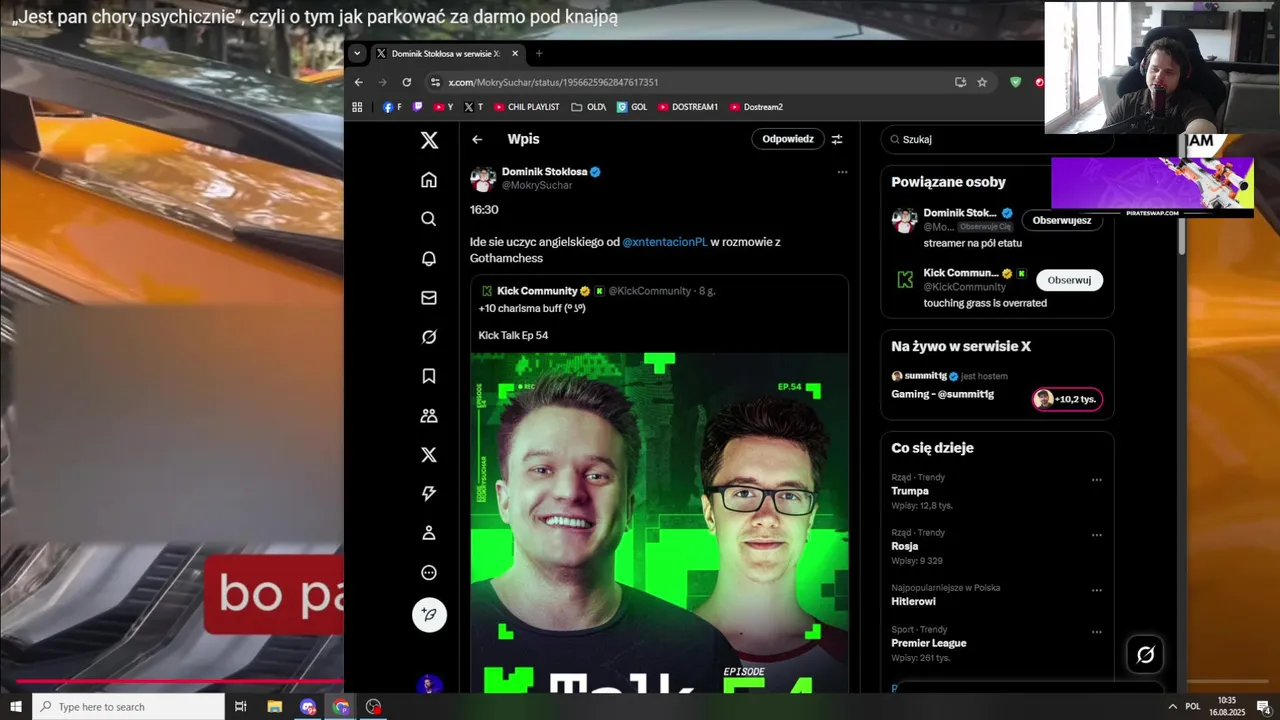Open quoted Kick Community account name
The width and height of the screenshot is (1280, 720).
pos(537,291)
